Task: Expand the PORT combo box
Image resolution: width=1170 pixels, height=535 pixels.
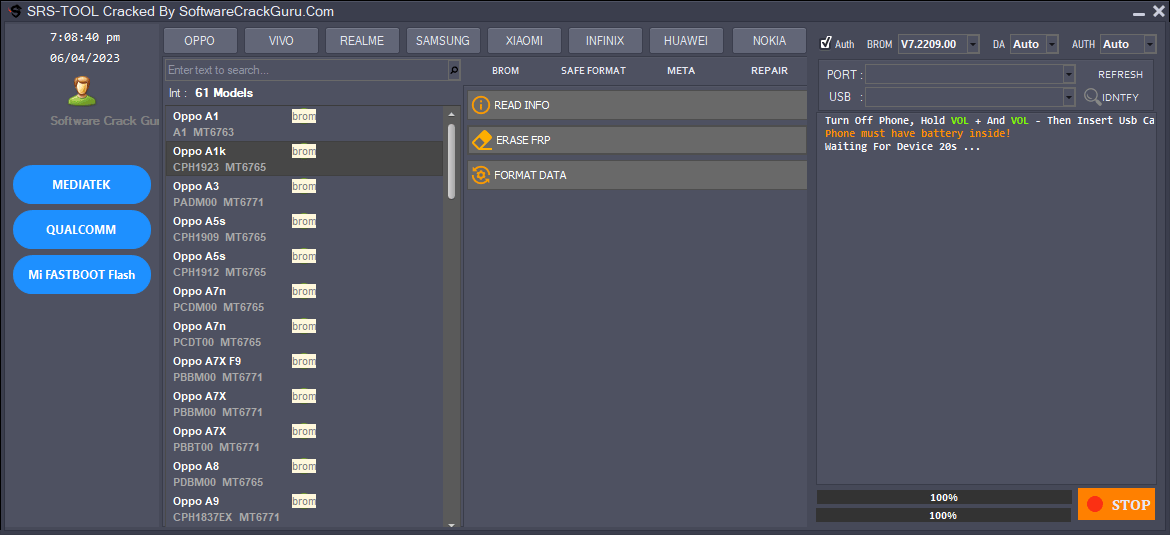Action: 1069,74
